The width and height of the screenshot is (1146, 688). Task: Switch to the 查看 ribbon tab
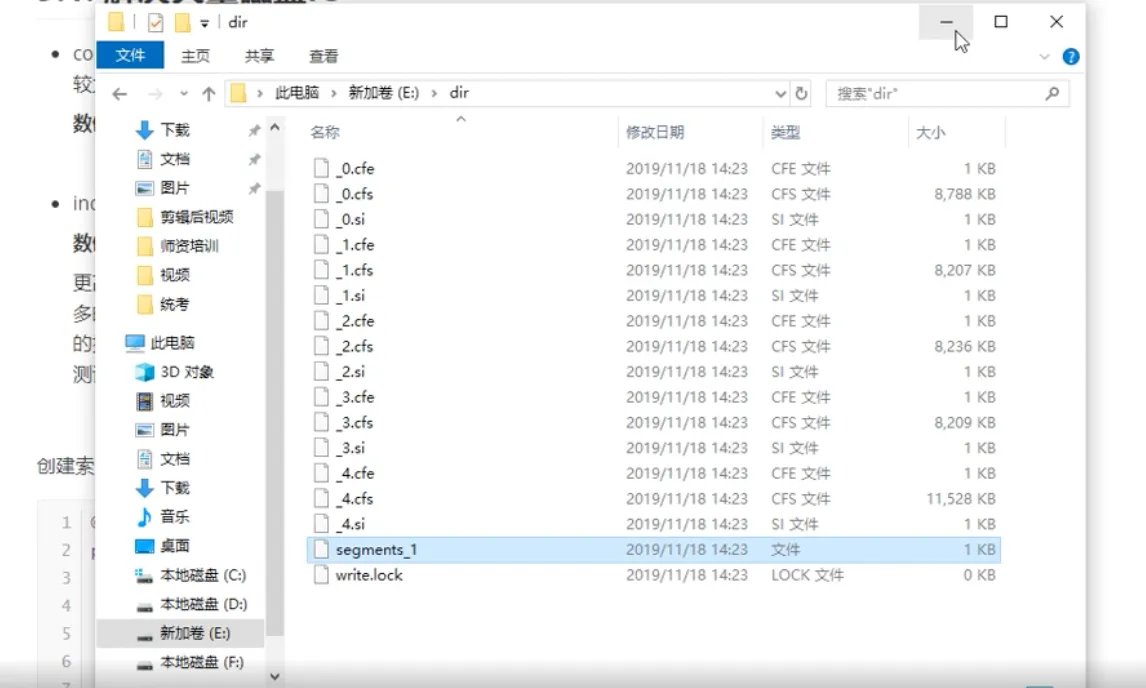click(323, 56)
